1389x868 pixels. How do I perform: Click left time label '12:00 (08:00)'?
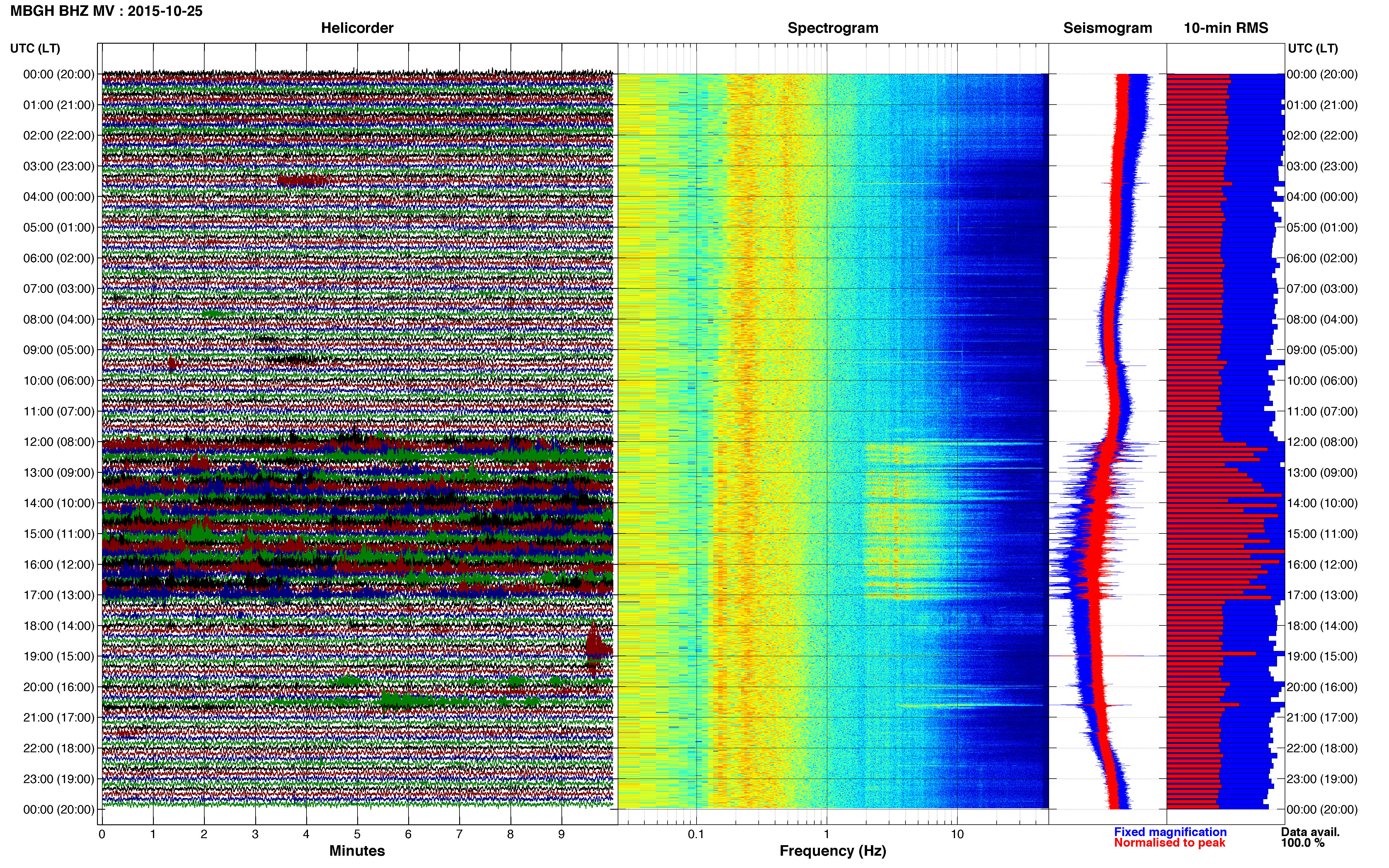[x=59, y=442]
